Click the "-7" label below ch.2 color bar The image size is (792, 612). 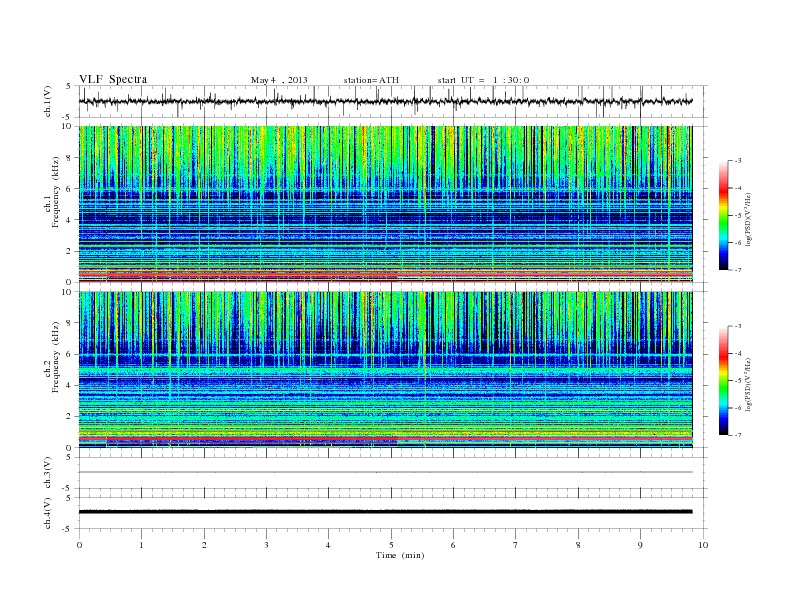[737, 435]
